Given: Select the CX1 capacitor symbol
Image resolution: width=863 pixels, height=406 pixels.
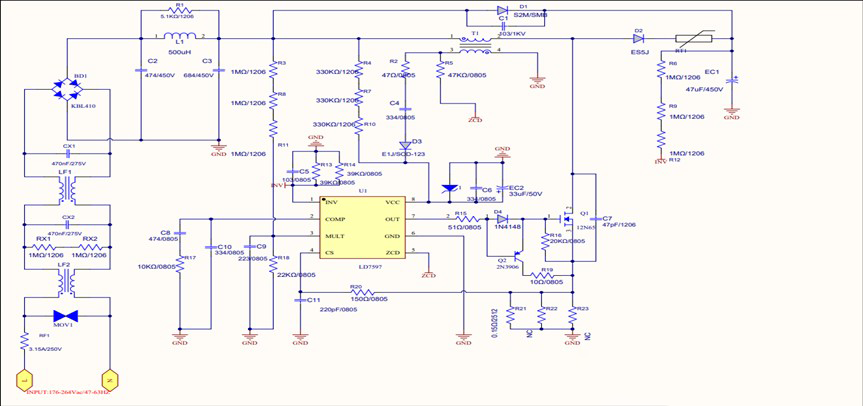Looking at the screenshot, I should (68, 154).
